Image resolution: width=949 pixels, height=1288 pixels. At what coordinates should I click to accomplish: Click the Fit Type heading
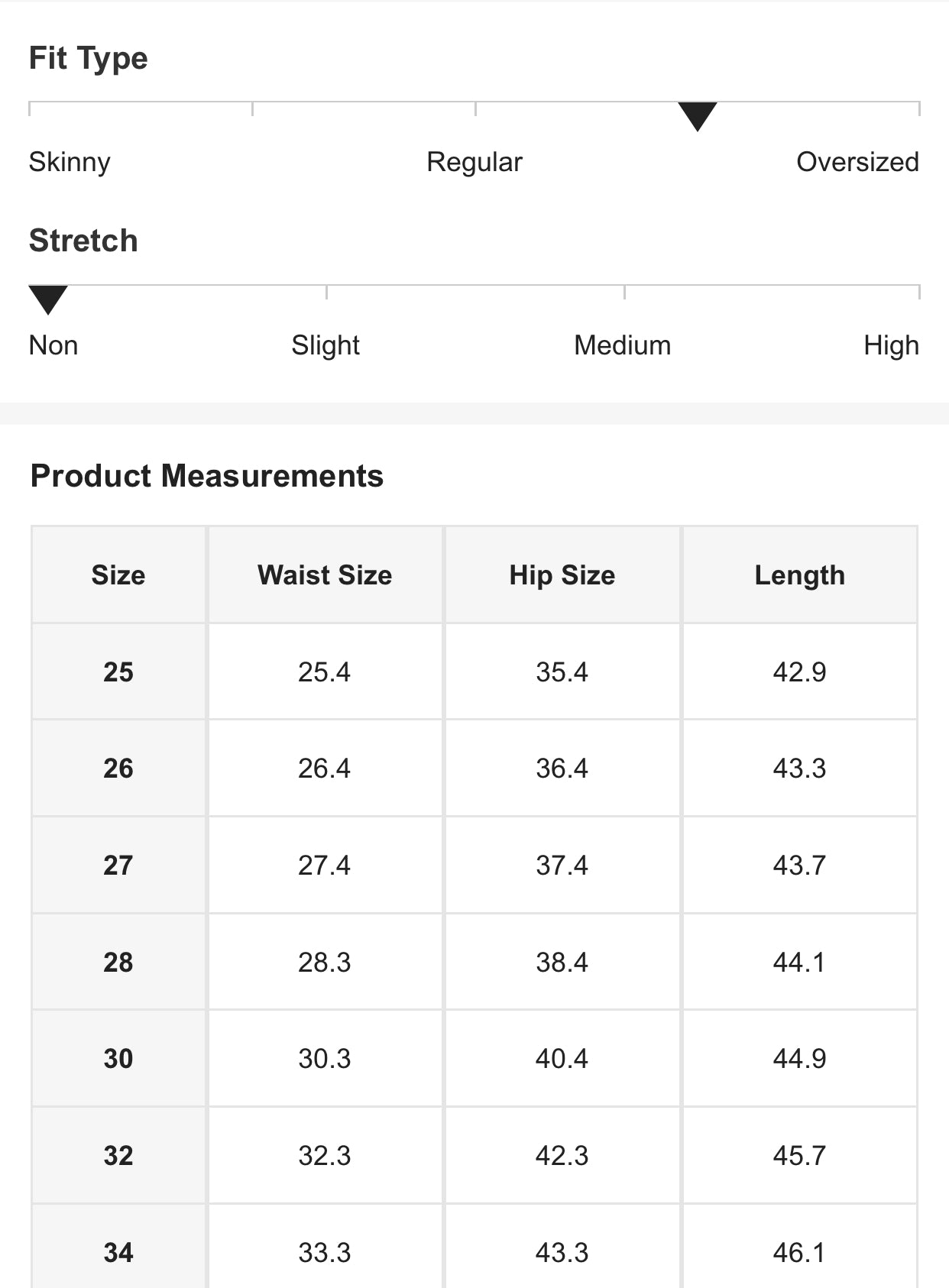[x=88, y=58]
